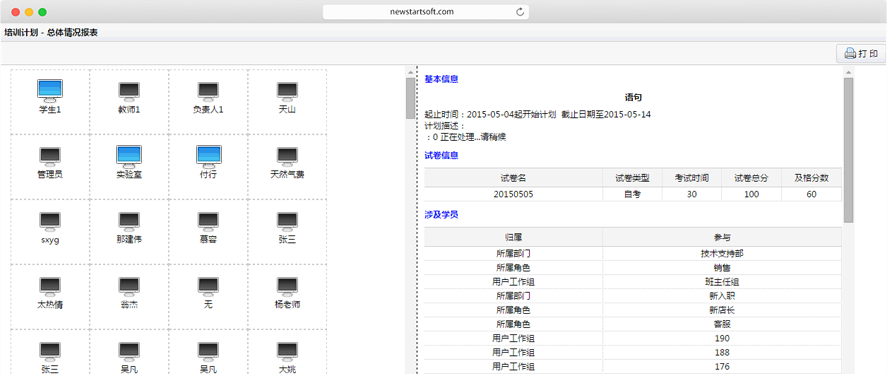Select the 管理员 computer icon

(50, 157)
